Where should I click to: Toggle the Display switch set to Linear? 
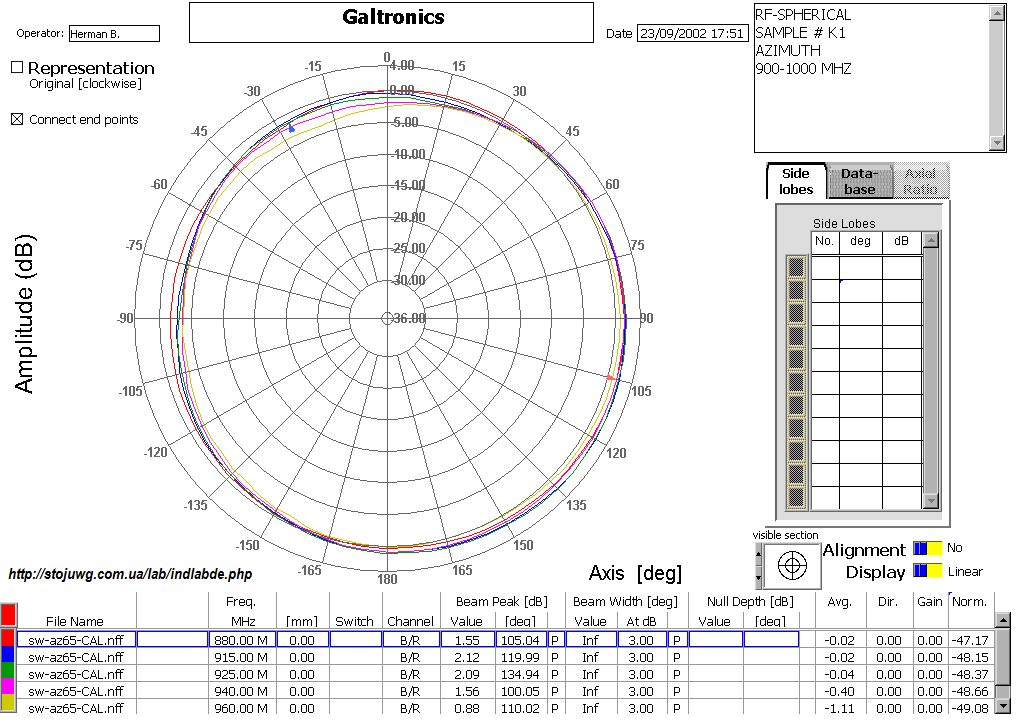928,571
